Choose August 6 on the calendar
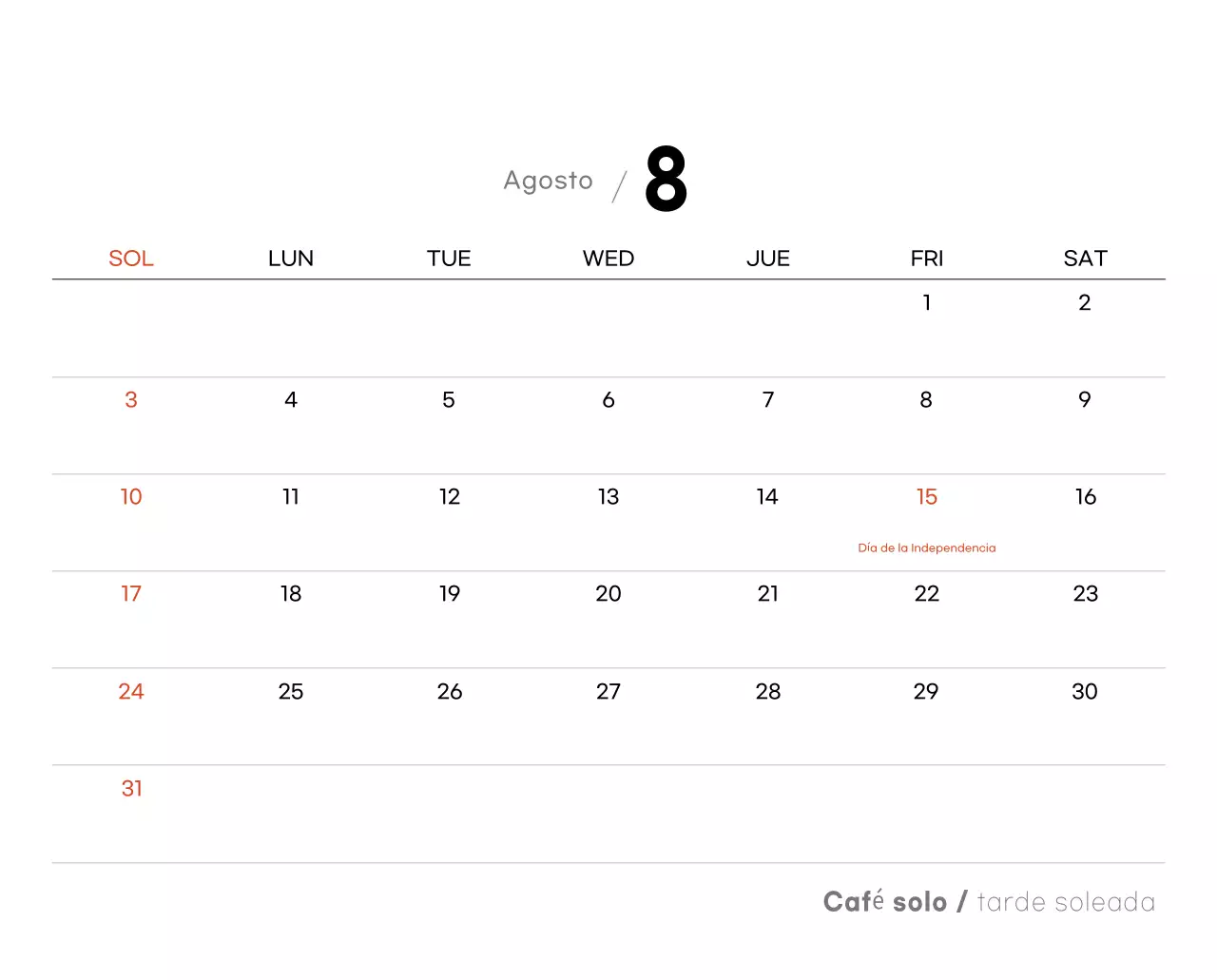The height and width of the screenshot is (980, 1217). pos(608,400)
